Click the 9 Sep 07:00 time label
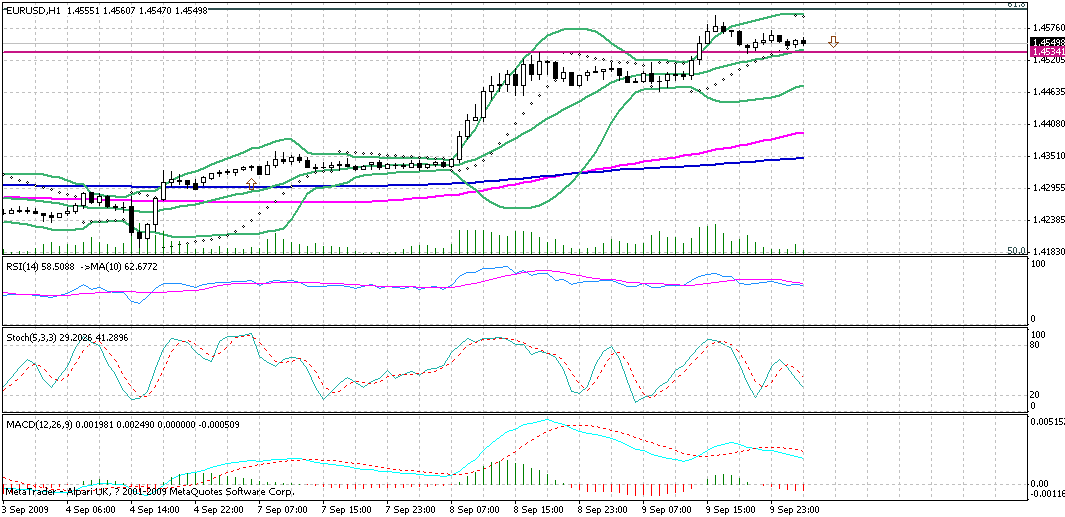 coord(666,509)
